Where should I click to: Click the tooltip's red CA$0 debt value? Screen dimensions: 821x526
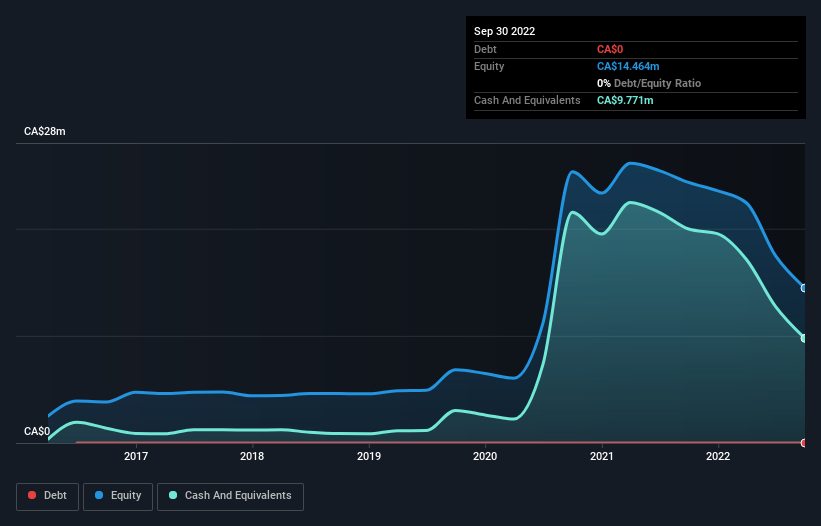pyautogui.click(x=610, y=49)
